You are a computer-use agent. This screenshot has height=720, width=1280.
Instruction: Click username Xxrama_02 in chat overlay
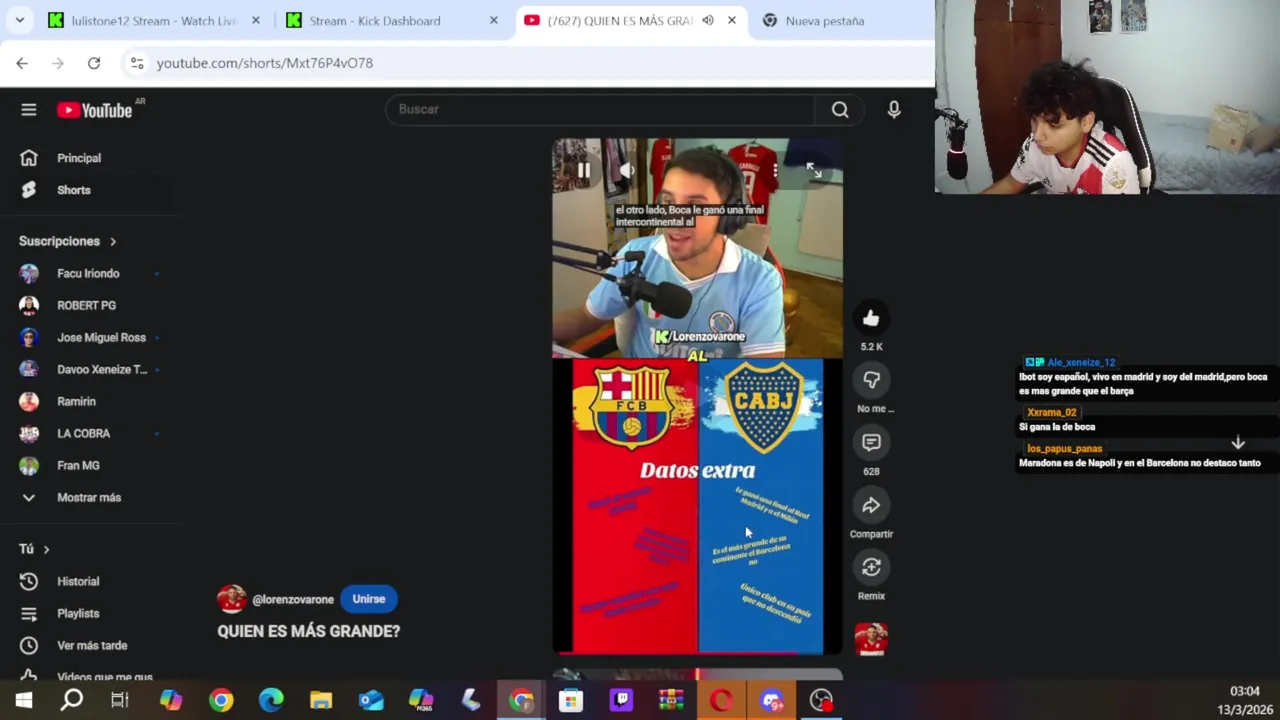tap(1052, 412)
